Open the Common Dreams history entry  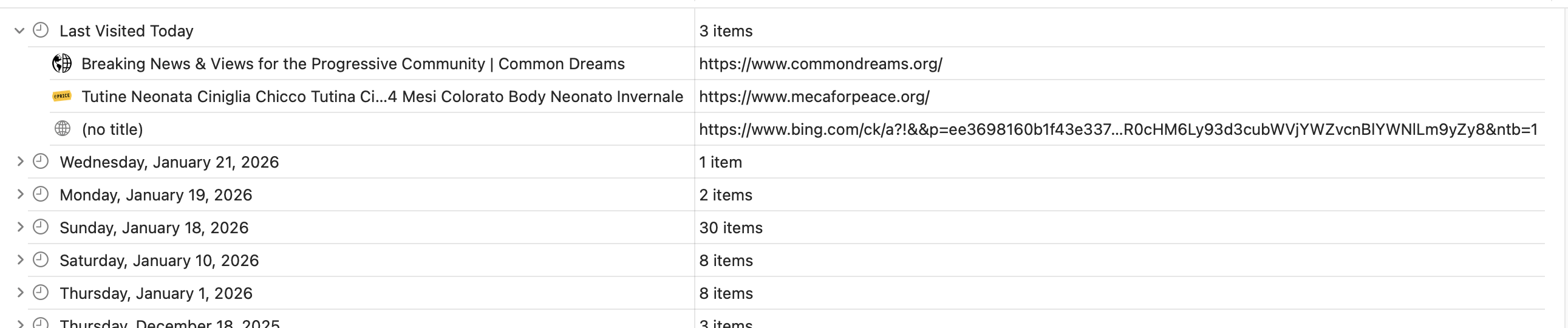[x=353, y=64]
